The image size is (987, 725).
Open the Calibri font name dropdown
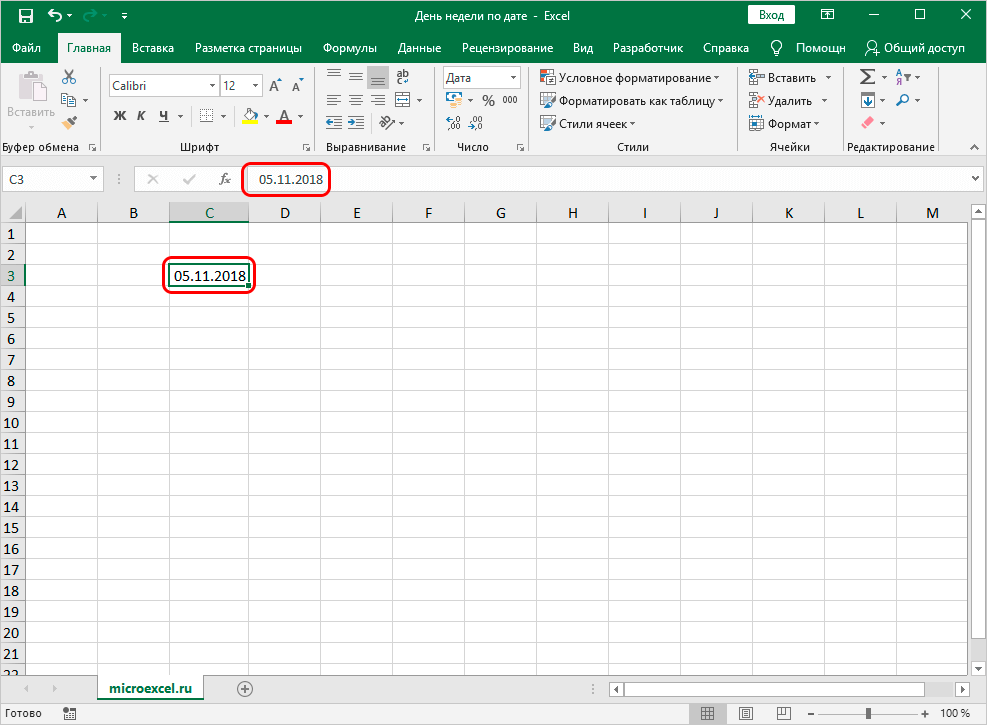coord(162,86)
